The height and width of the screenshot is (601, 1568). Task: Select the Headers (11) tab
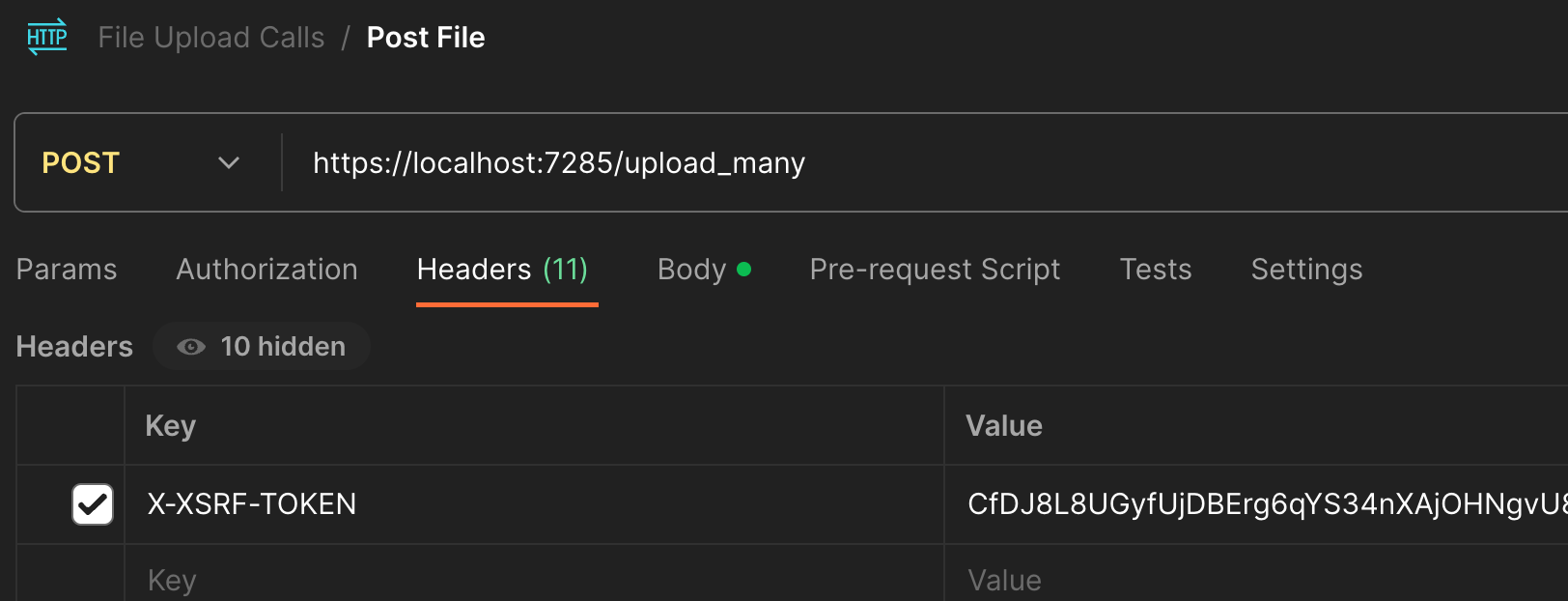(503, 270)
